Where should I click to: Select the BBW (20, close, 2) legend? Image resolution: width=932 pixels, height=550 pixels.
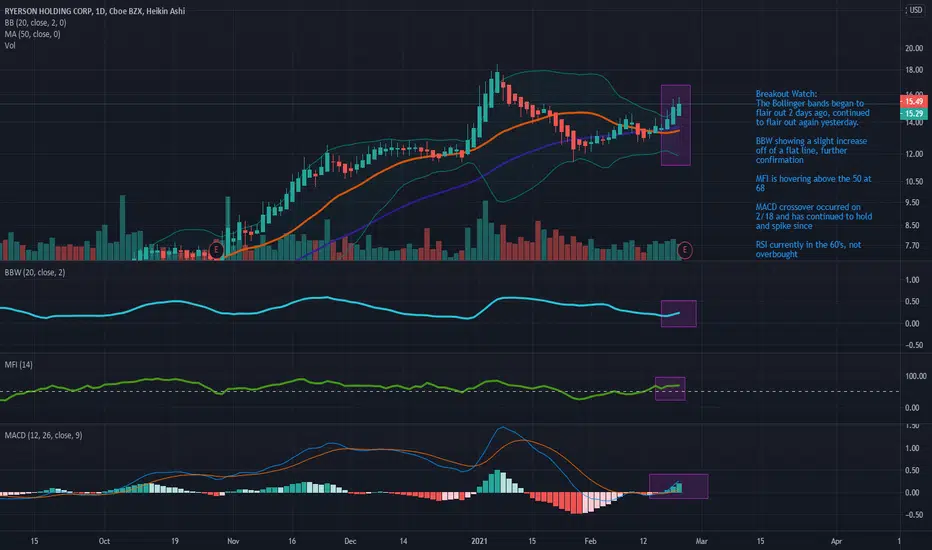[35, 272]
